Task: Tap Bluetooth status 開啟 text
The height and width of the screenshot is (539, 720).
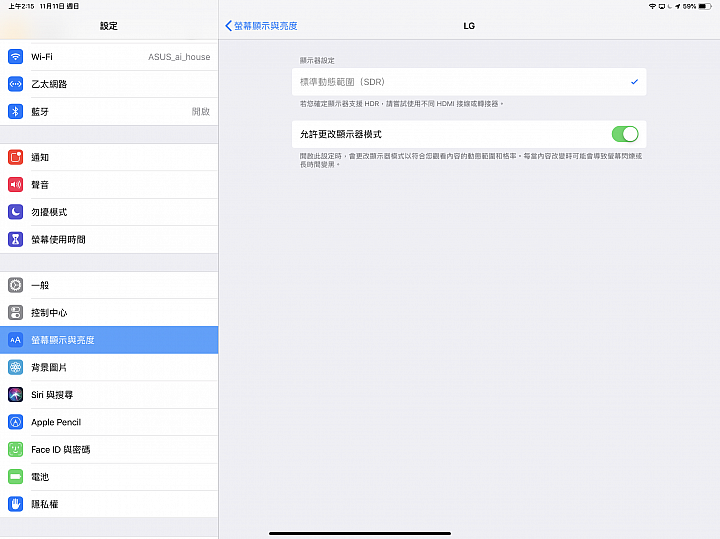Action: [x=201, y=112]
